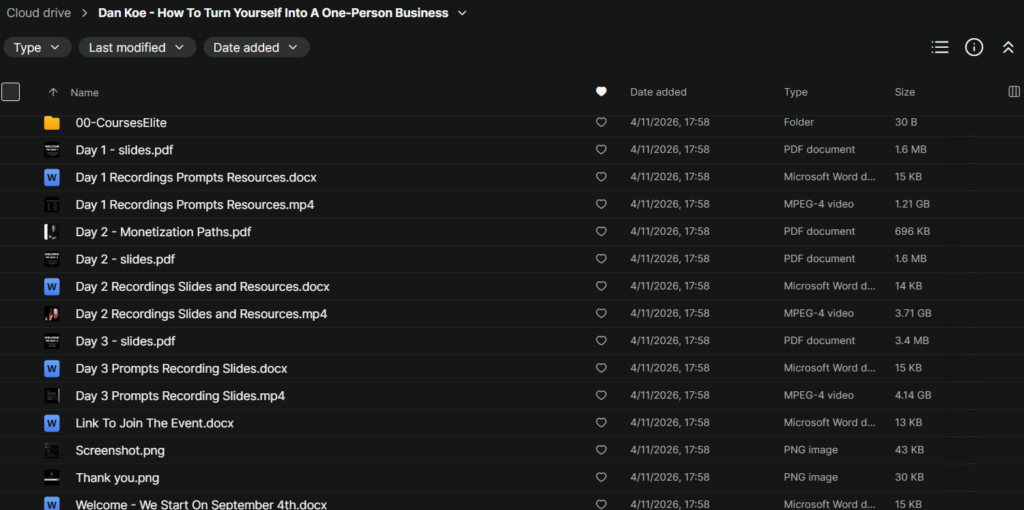Click the favorites heart column header
The height and width of the screenshot is (510, 1024).
click(x=601, y=92)
